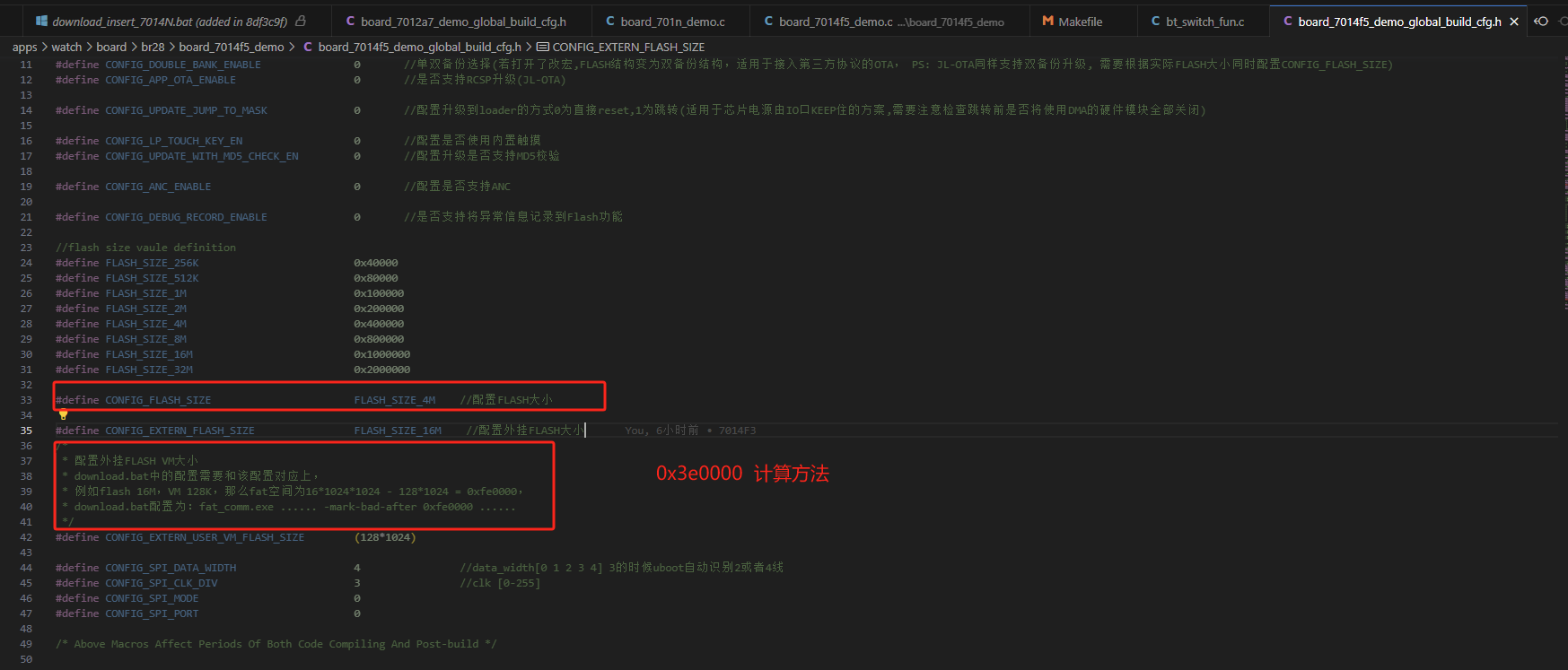Click 'board' folder in the breadcrumb
The image size is (1568, 670).
click(111, 47)
